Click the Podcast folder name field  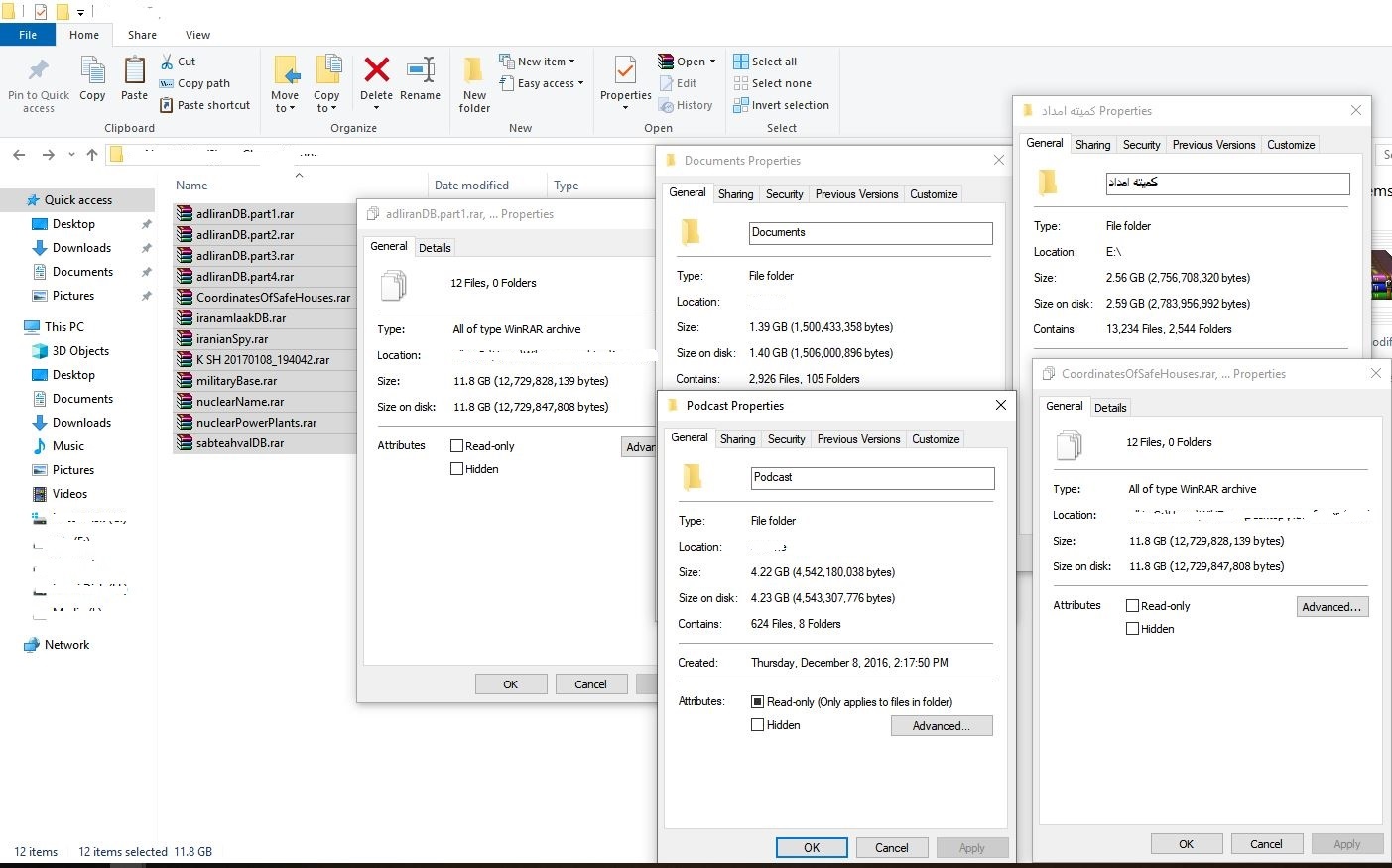(x=872, y=478)
